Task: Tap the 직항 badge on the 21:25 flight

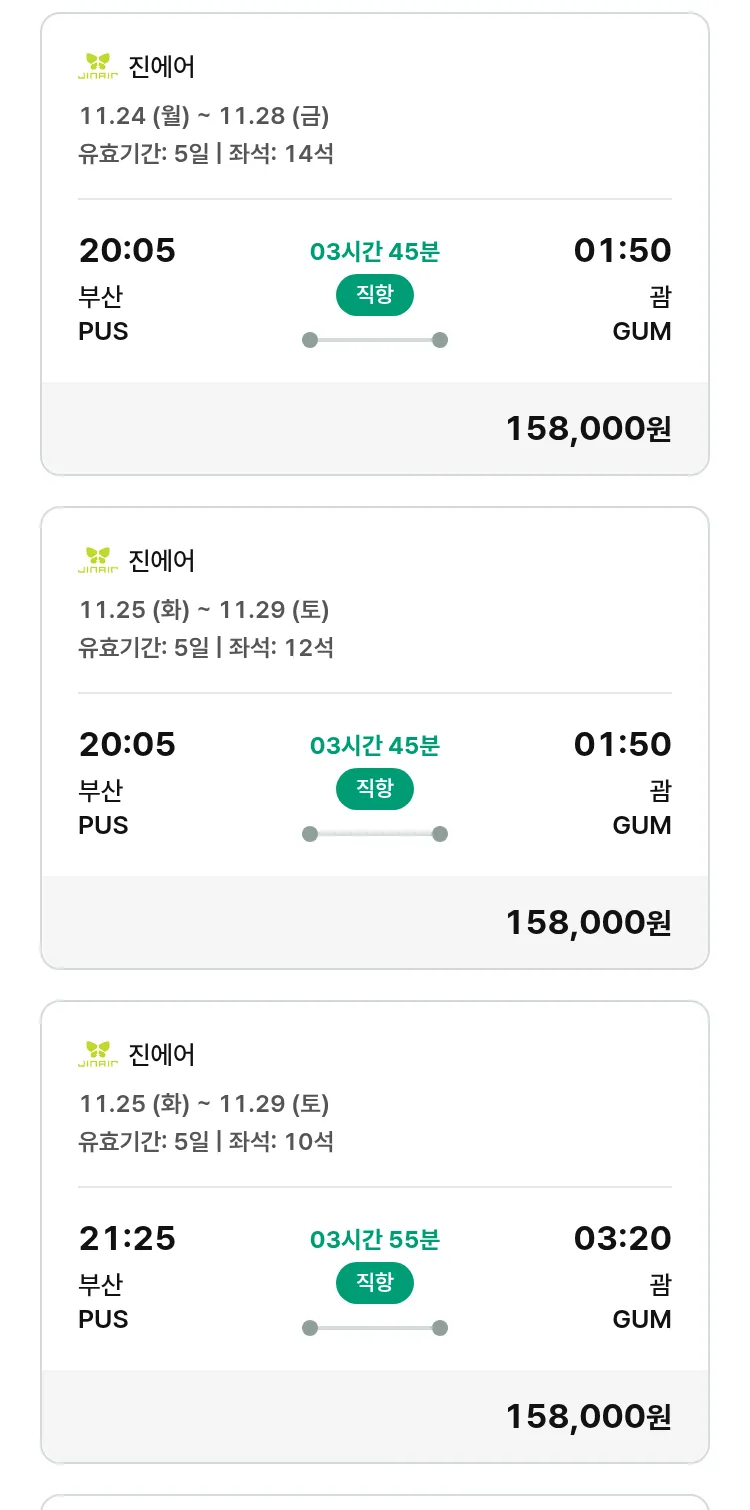Action: (374, 1283)
